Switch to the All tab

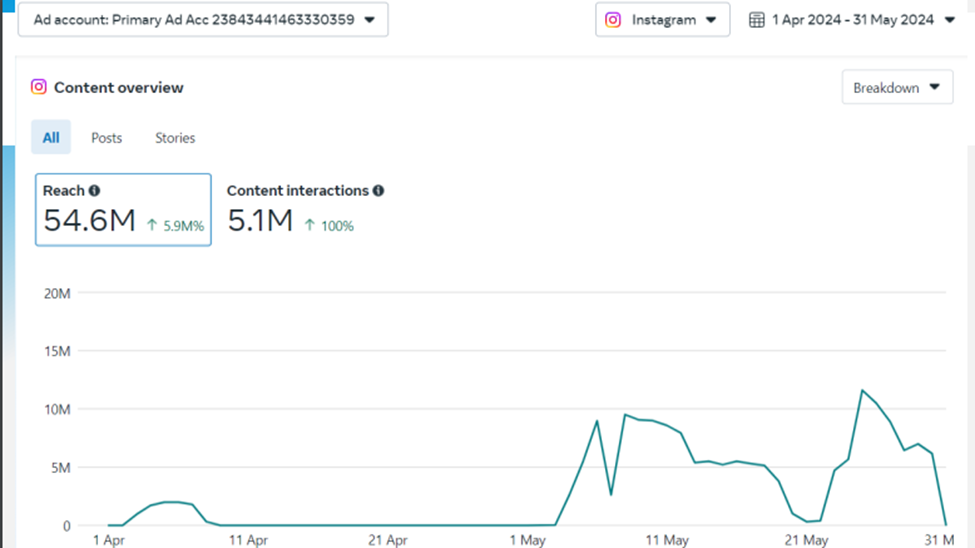tap(51, 138)
